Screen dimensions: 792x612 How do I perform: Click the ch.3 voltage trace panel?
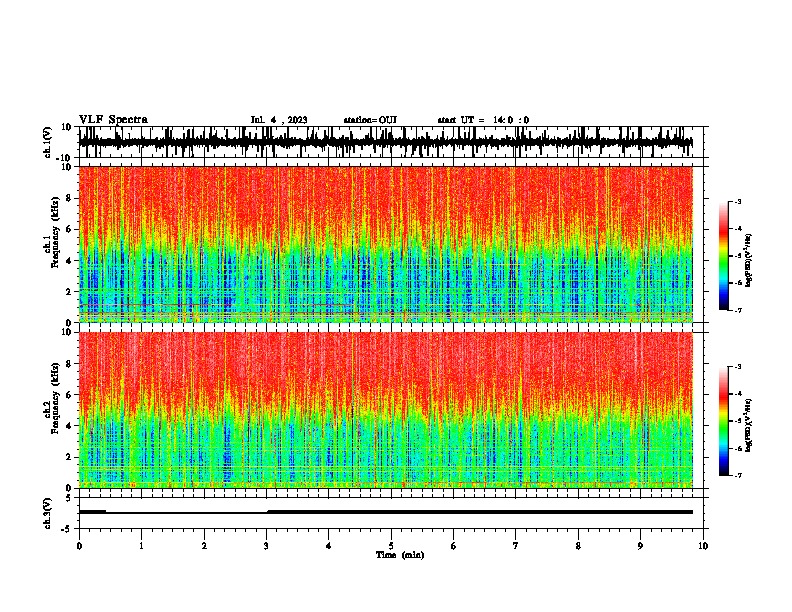(393, 513)
